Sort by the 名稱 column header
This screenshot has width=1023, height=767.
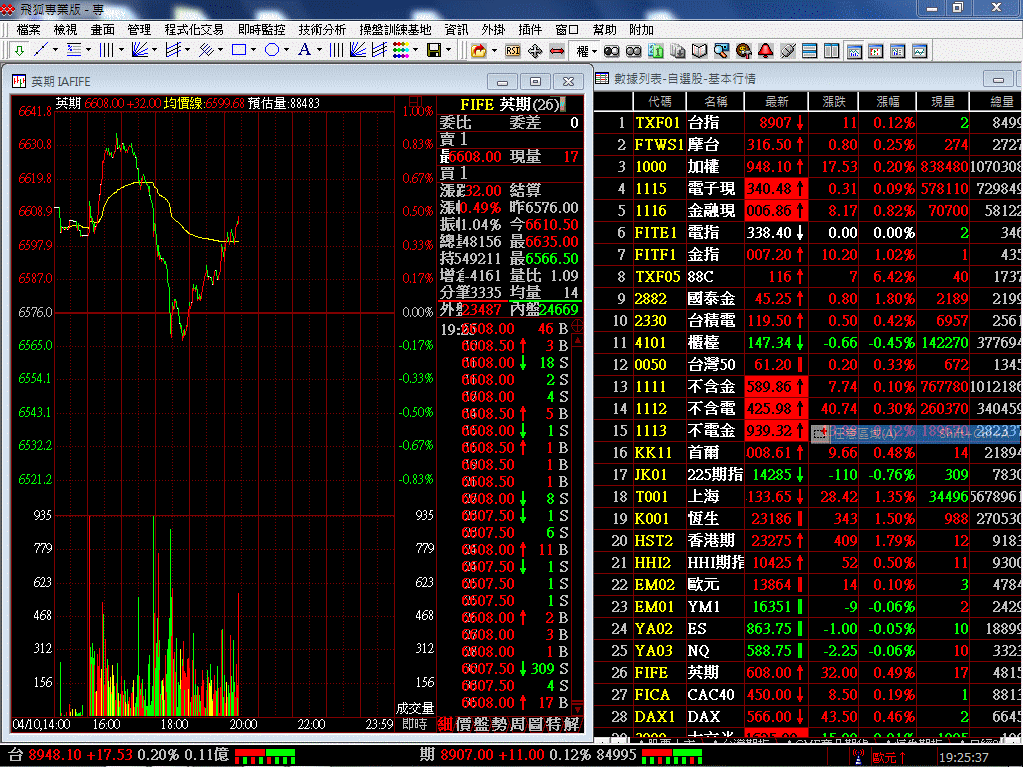click(x=716, y=101)
